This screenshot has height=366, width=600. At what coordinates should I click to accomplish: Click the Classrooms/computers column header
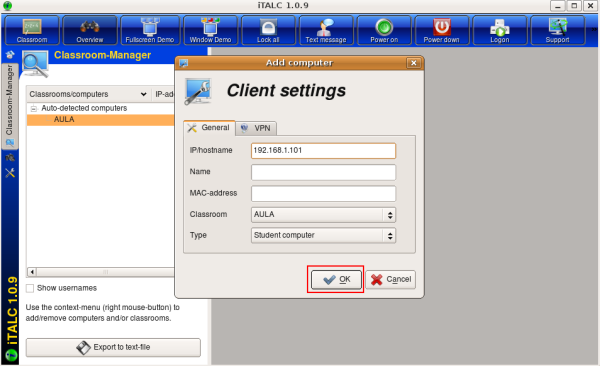pos(88,94)
